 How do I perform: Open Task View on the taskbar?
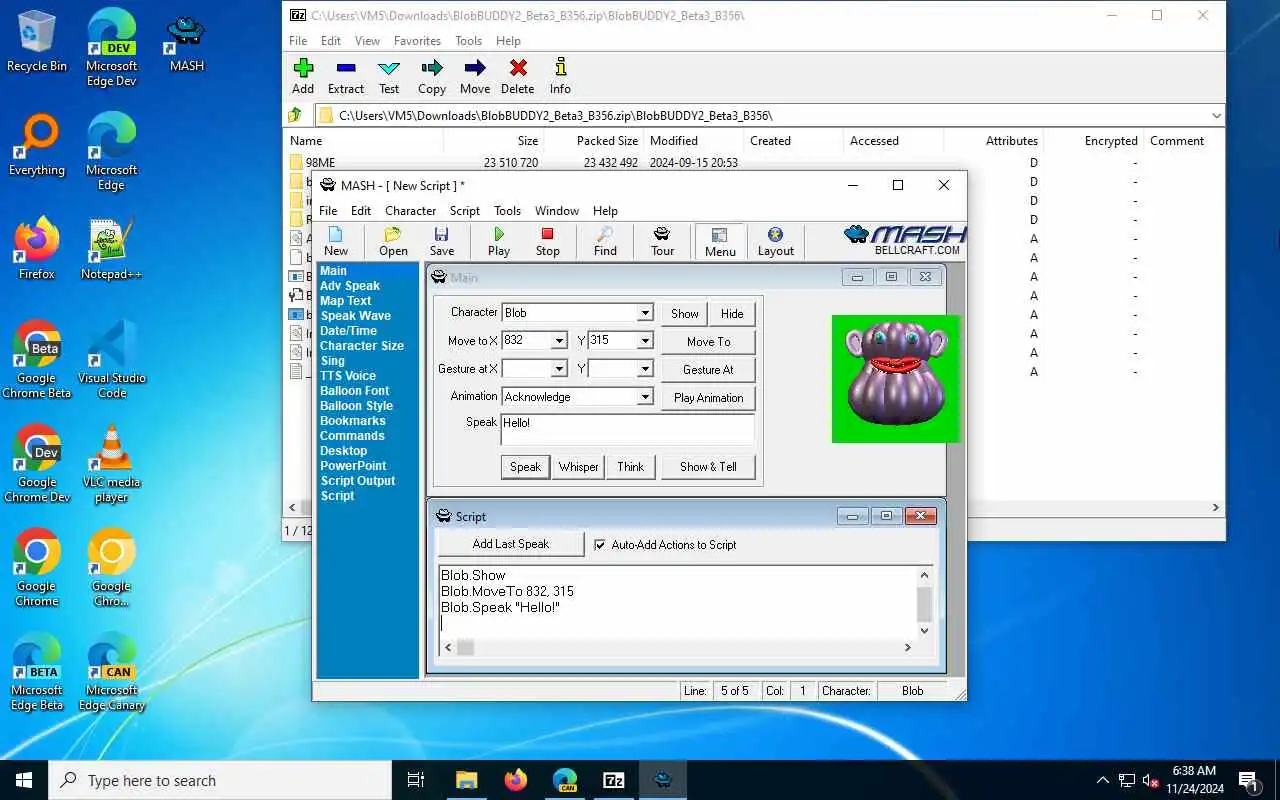416,780
